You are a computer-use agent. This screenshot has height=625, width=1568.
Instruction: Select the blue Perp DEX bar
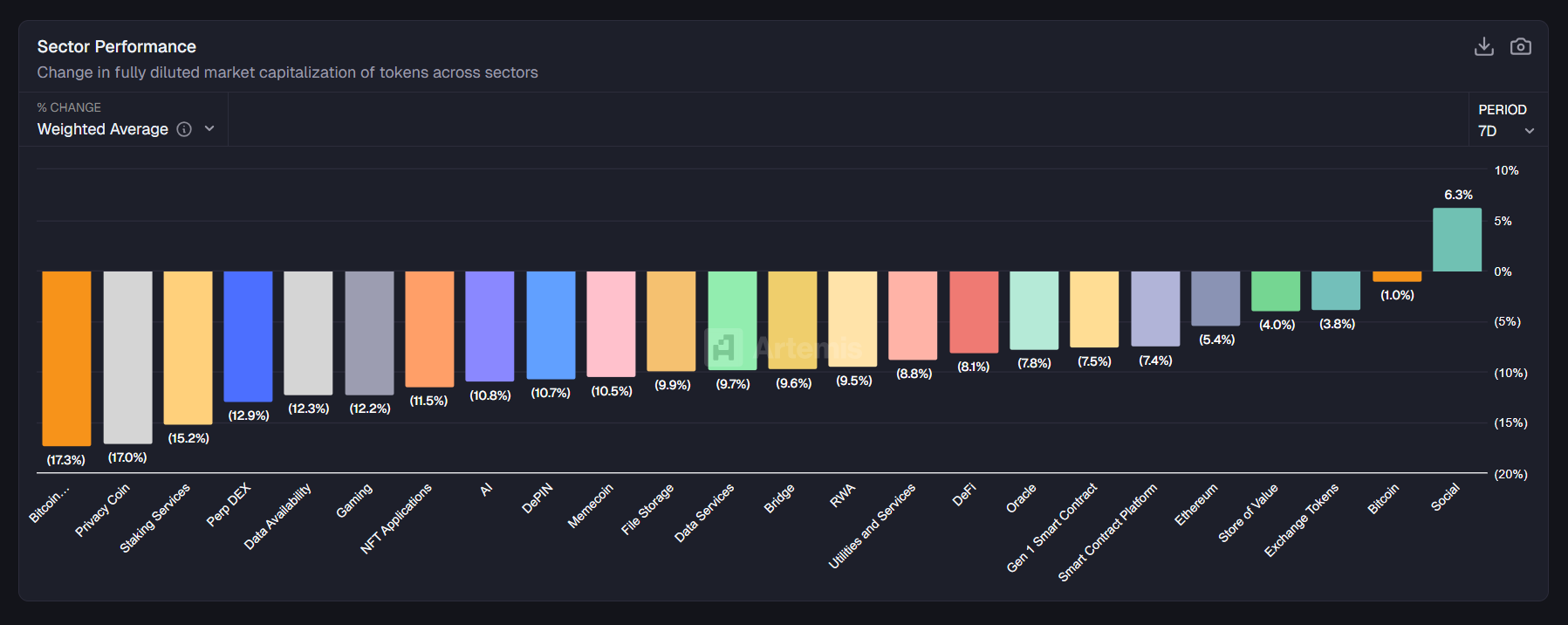[248, 336]
